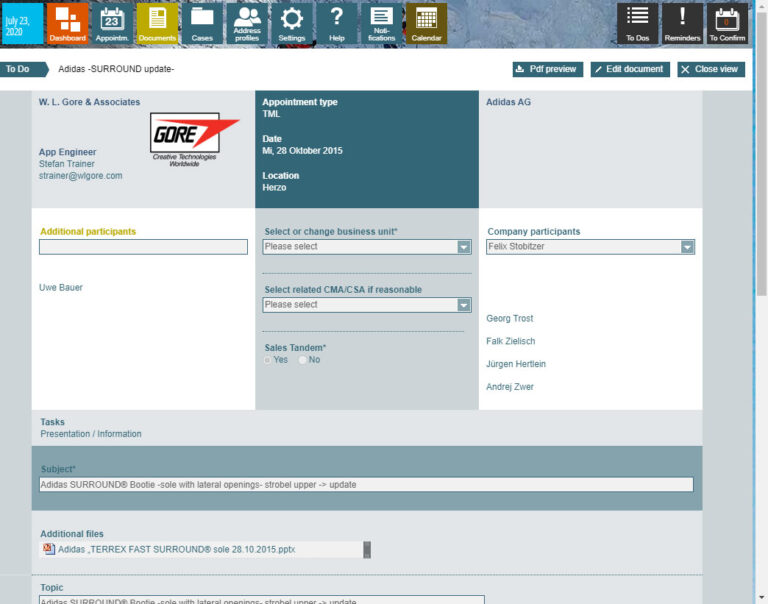Open the Cases folder icon
The height and width of the screenshot is (604, 768).
[202, 24]
